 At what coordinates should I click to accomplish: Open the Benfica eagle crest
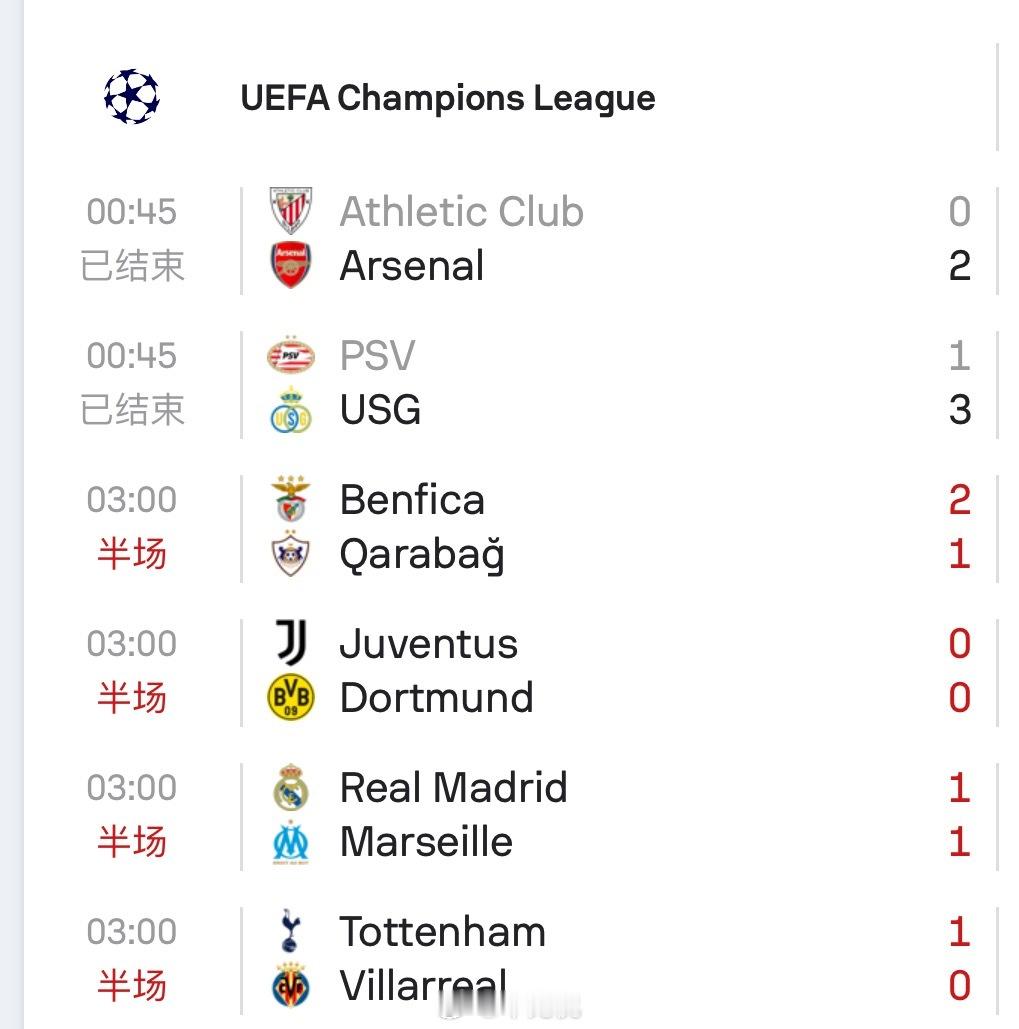click(291, 499)
